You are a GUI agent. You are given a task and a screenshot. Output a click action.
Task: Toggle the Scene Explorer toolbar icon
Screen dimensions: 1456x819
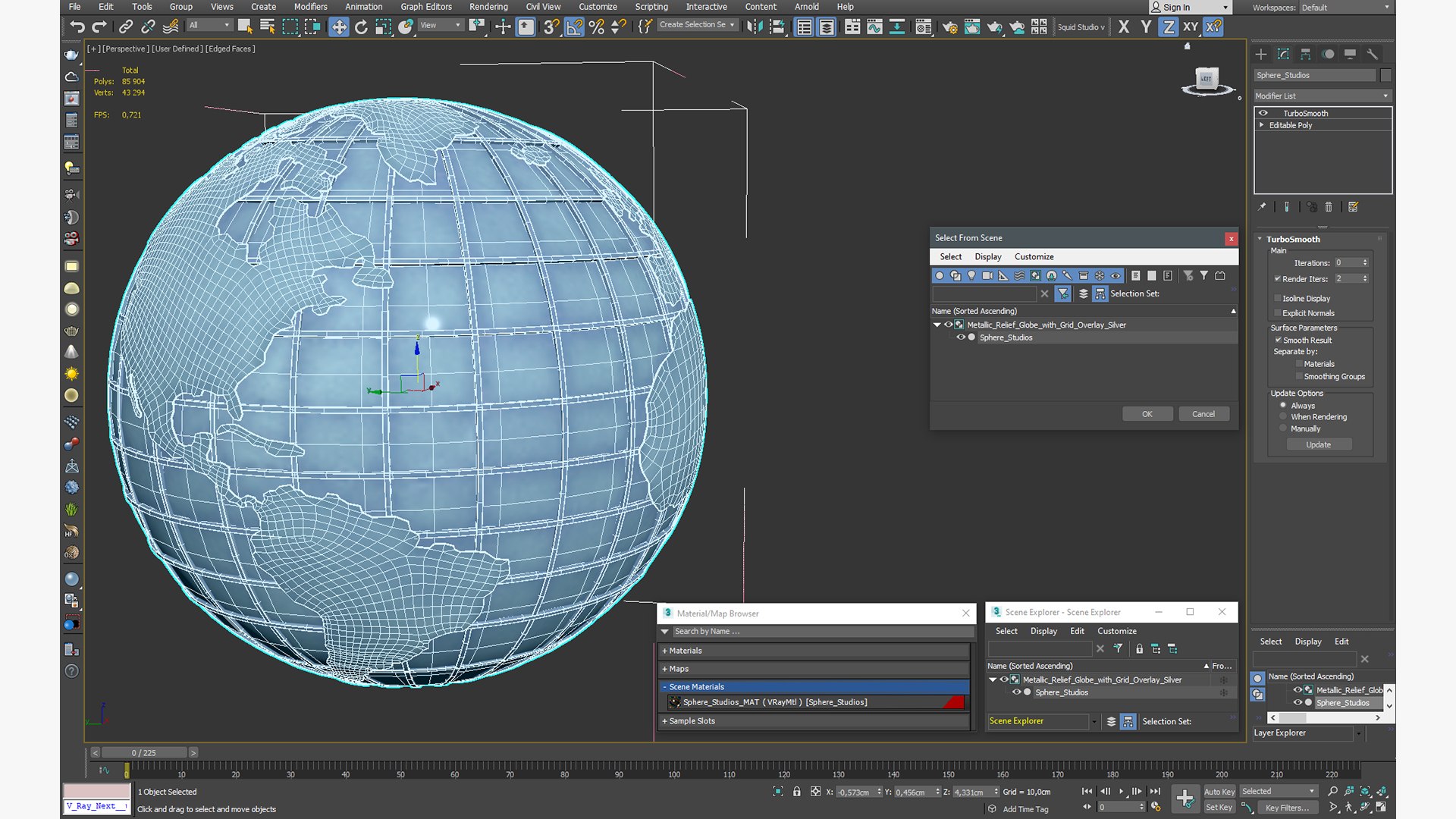(x=805, y=27)
